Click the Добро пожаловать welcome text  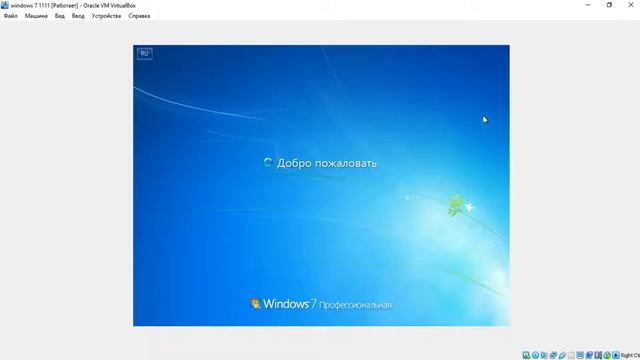[x=327, y=163]
